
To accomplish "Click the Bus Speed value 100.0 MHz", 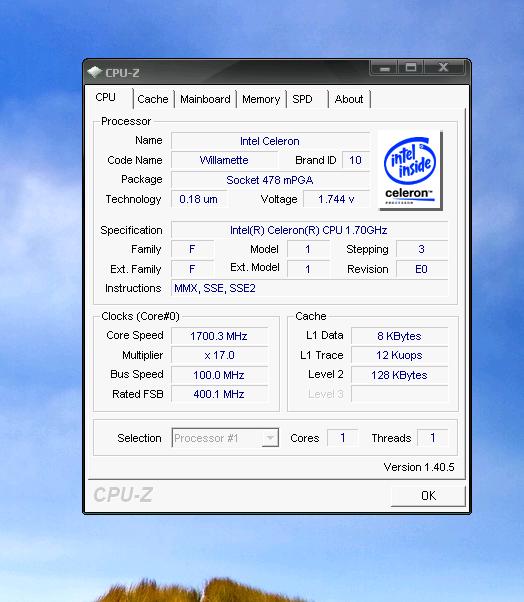I will pyautogui.click(x=219, y=375).
